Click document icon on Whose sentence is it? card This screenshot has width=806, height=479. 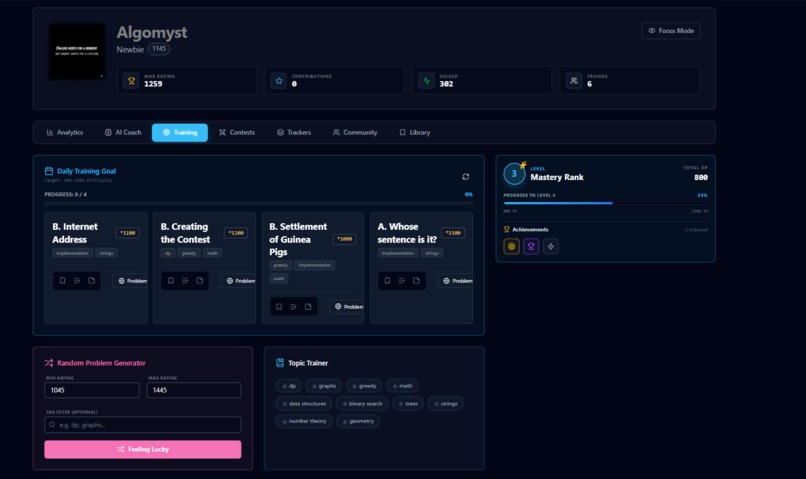416,281
